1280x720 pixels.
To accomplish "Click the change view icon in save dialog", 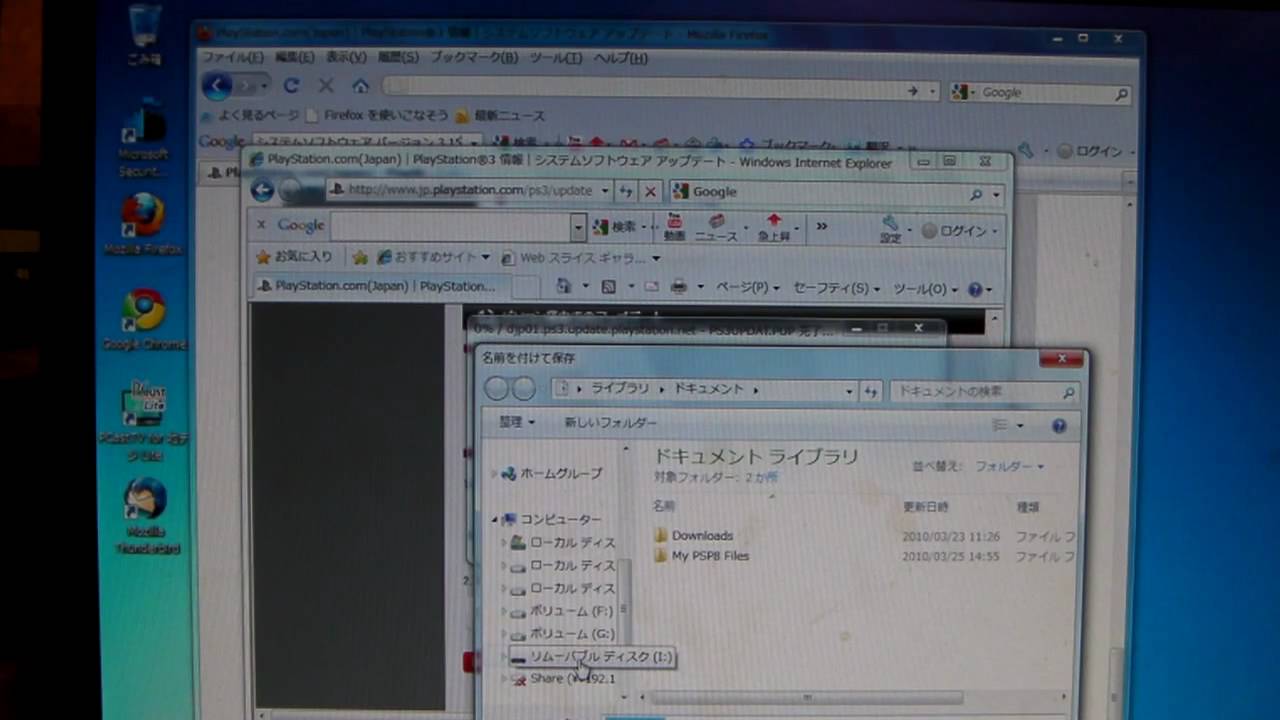I will 999,426.
